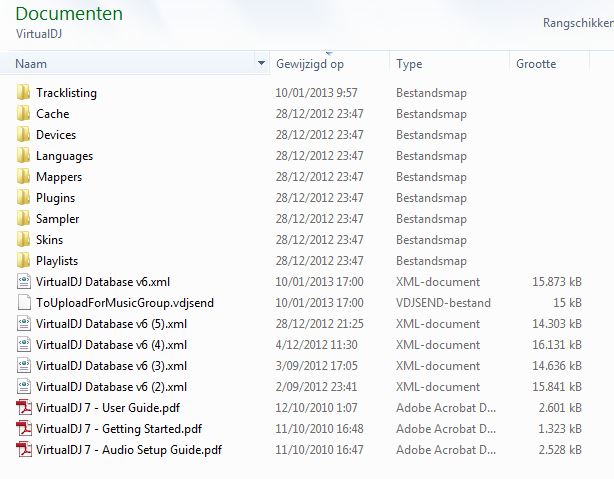614x479 pixels.
Task: Open the Rangschikken arrangement option
Action: tap(578, 23)
